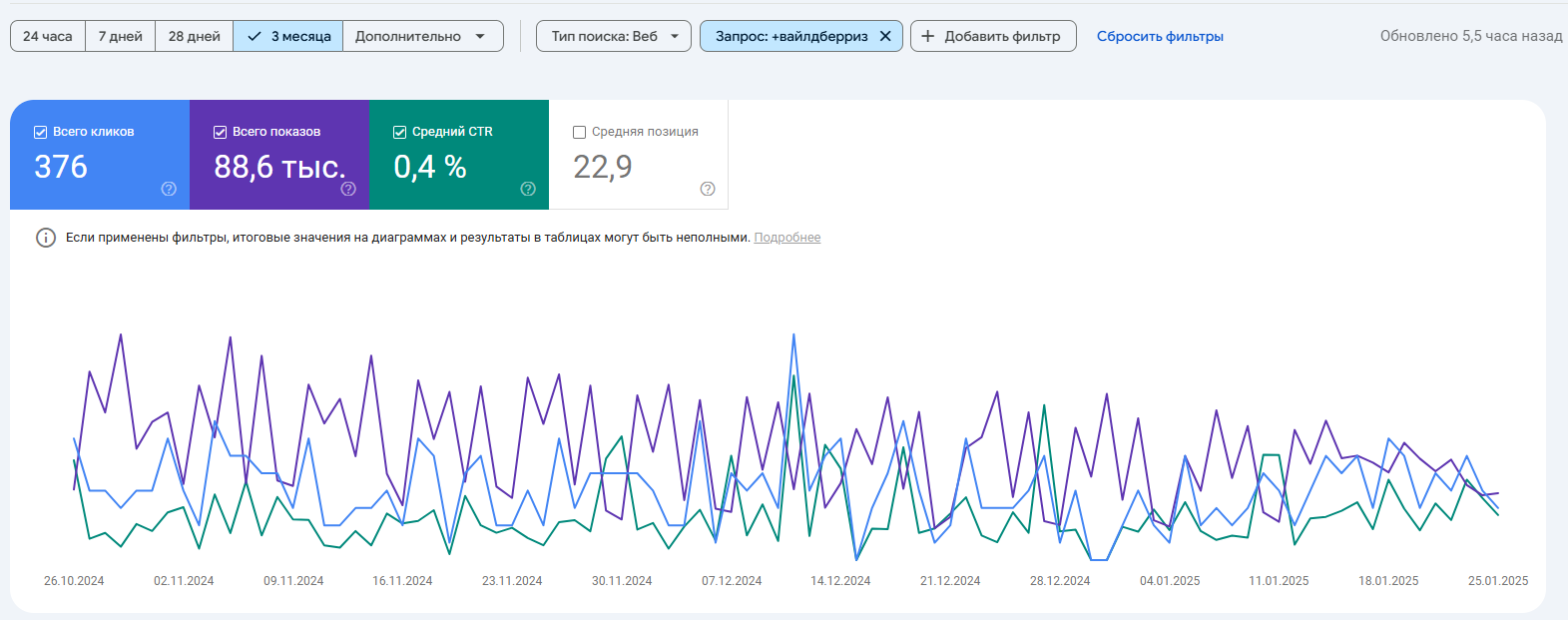The width and height of the screenshot is (1568, 620).
Task: Click the 14.12.2024 peak on the chart
Action: 794,335
